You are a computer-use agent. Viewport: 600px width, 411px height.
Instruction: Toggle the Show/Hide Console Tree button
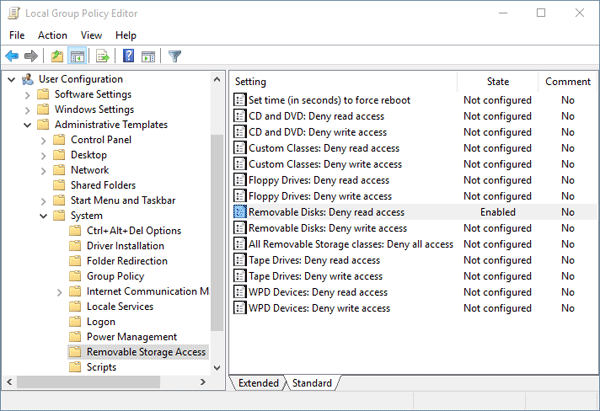(x=77, y=56)
